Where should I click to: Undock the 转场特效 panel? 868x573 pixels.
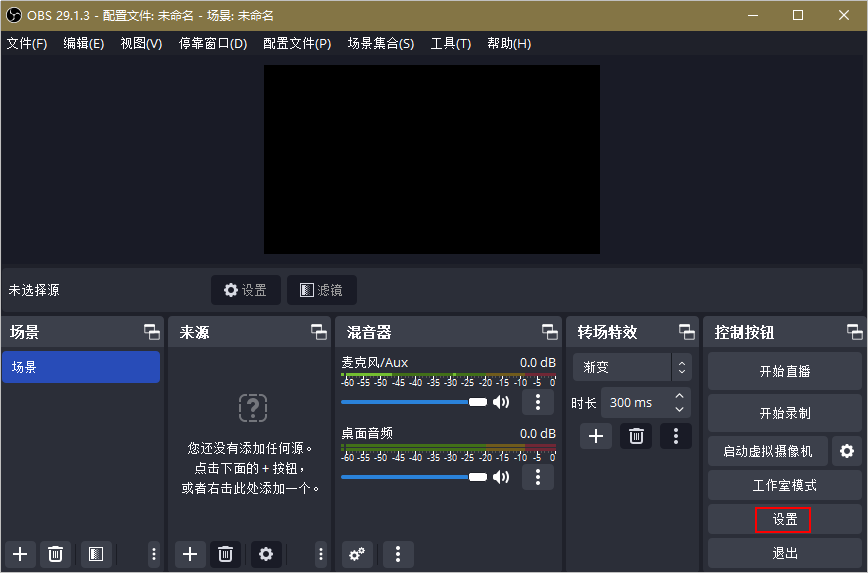point(687,332)
